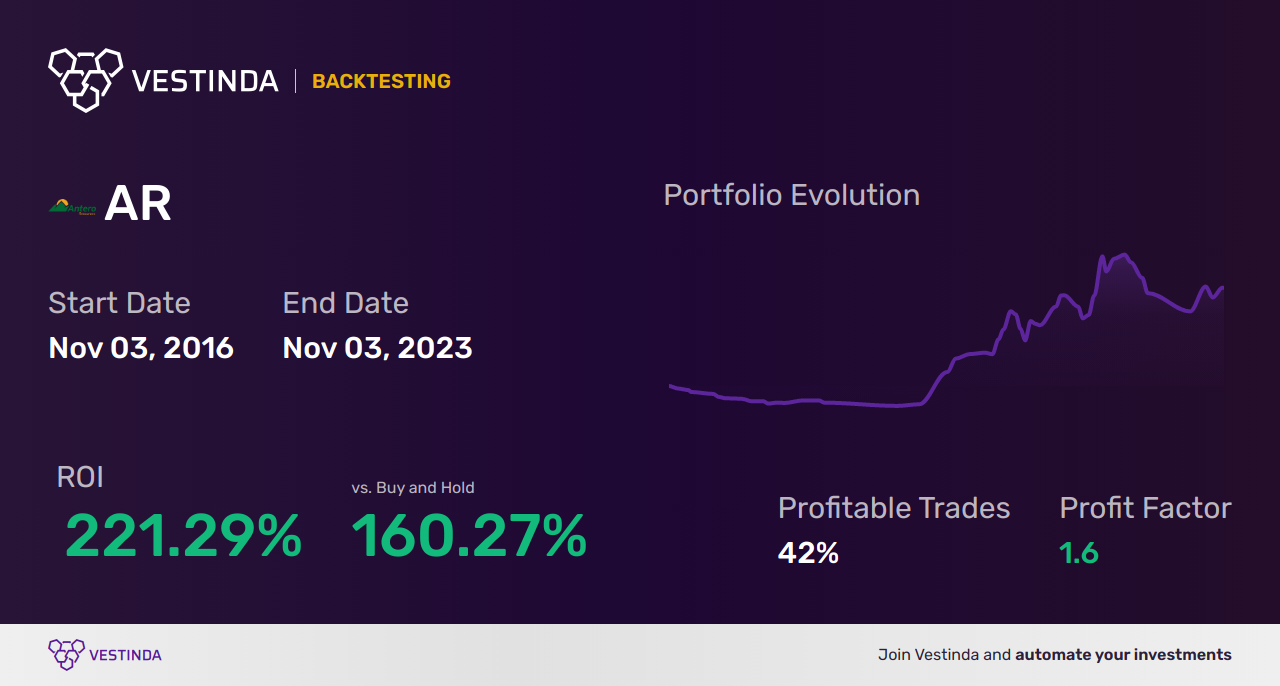Select the VESTINDA wordmark in the header
The height and width of the screenshot is (686, 1280).
tap(205, 81)
